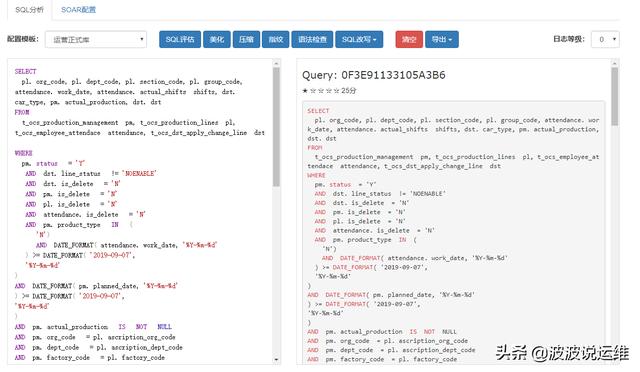The image size is (640, 372).
Task: Open the SOAR配置 tab
Action: pyautogui.click(x=78, y=10)
